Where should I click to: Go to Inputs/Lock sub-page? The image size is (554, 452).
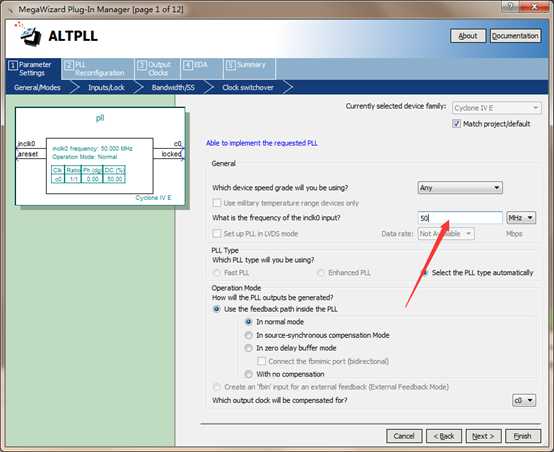[106, 88]
